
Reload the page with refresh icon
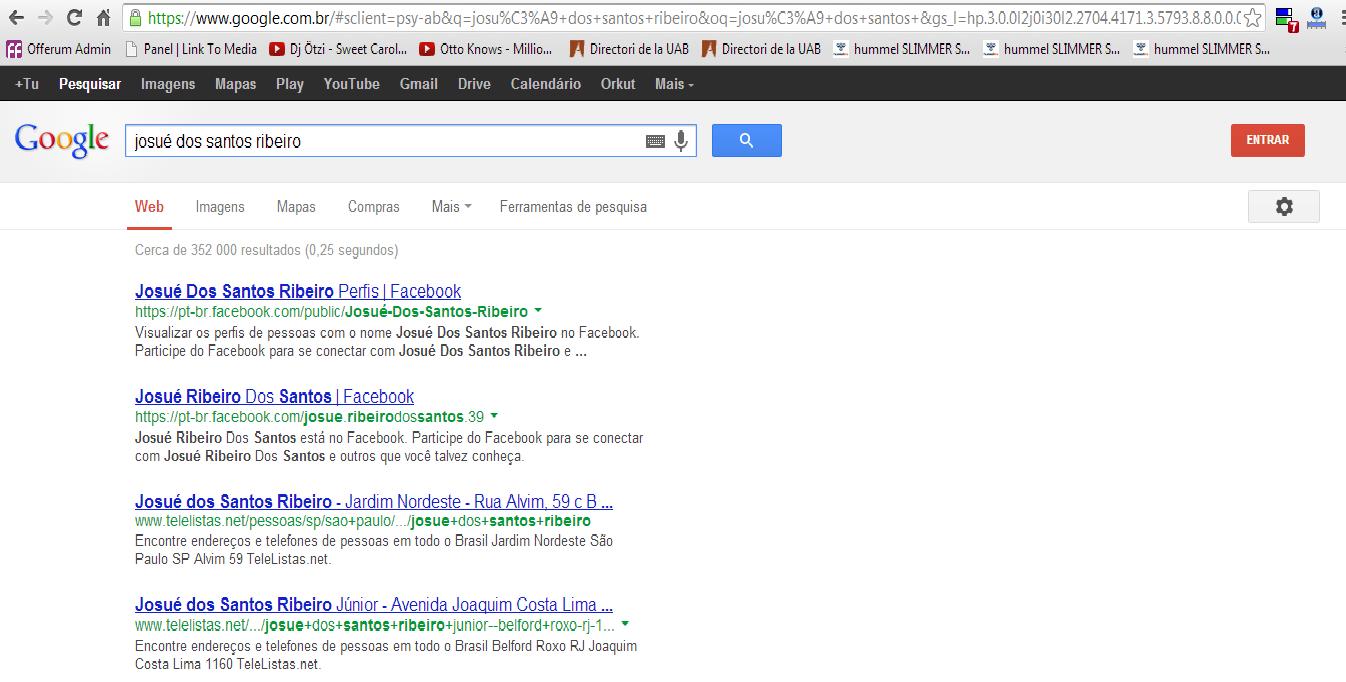(x=74, y=18)
